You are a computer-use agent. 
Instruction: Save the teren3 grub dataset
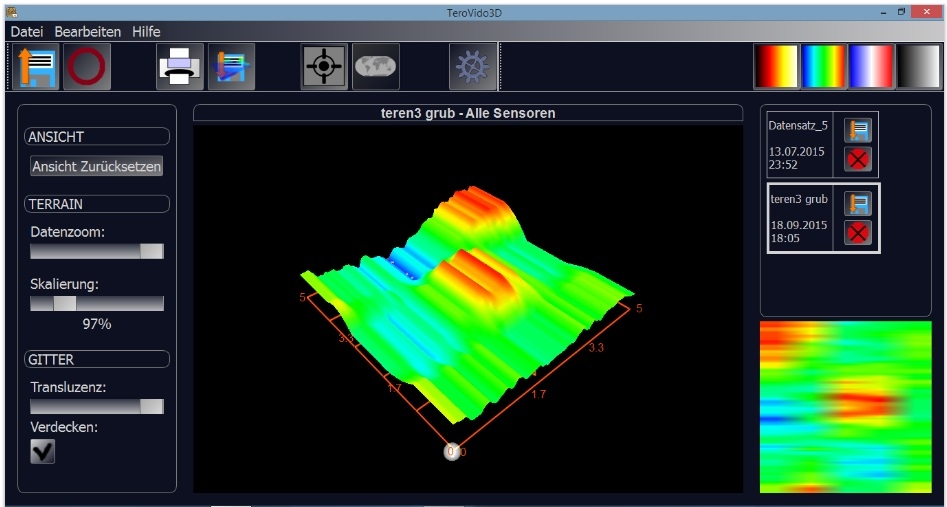(857, 204)
